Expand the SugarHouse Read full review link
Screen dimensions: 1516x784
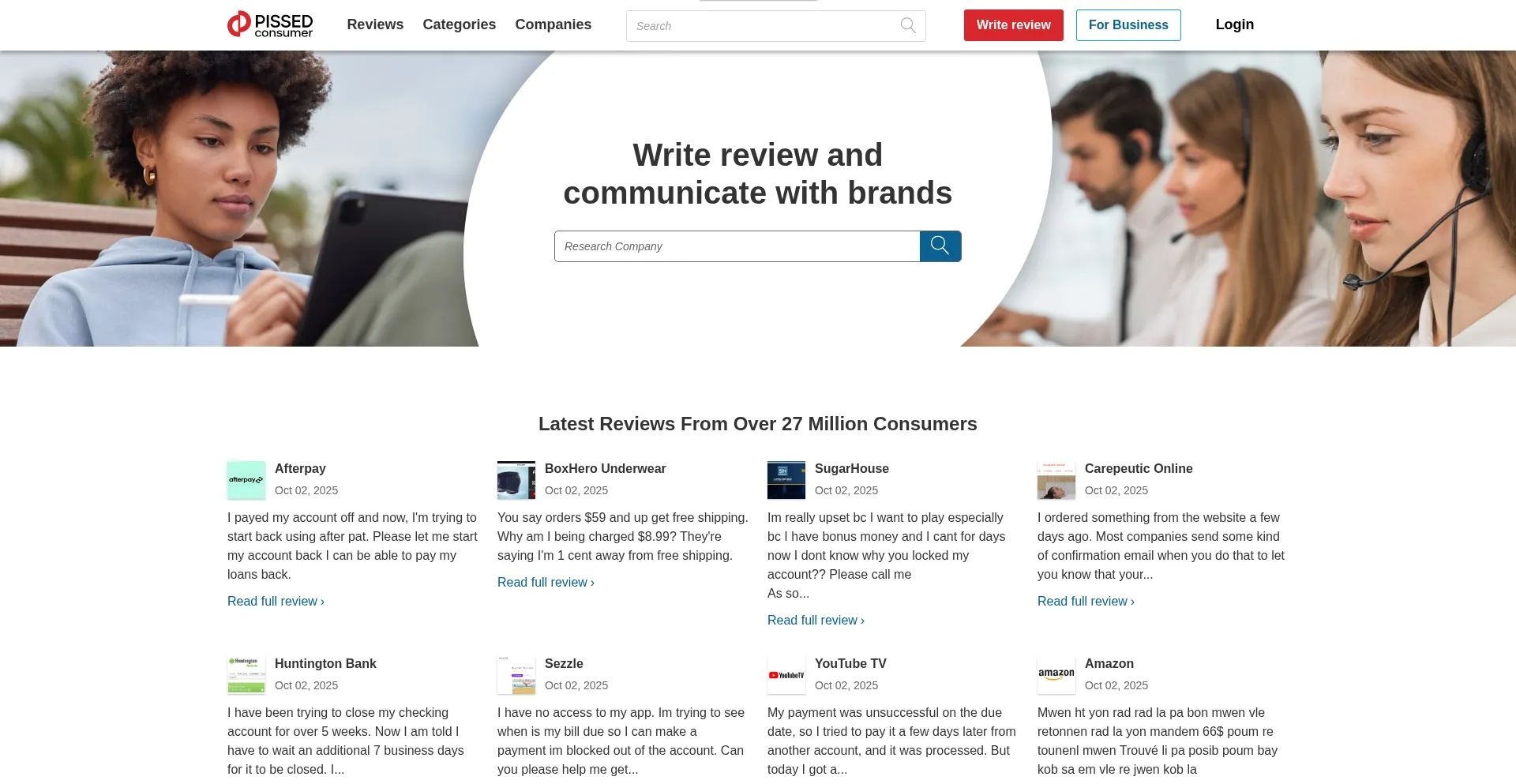pyautogui.click(x=816, y=621)
